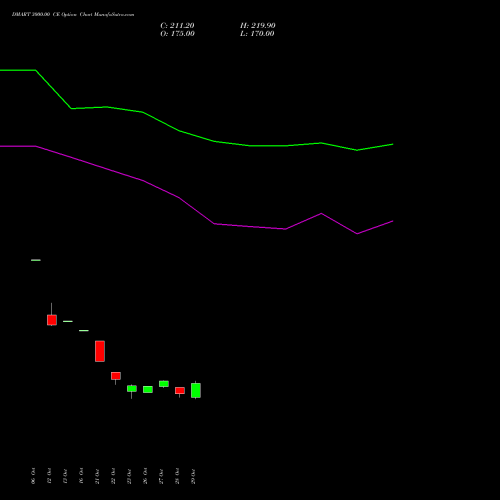500x500 pixels.
Task: Click the red candle for 12 Oct
Action: pyautogui.click(x=52, y=320)
